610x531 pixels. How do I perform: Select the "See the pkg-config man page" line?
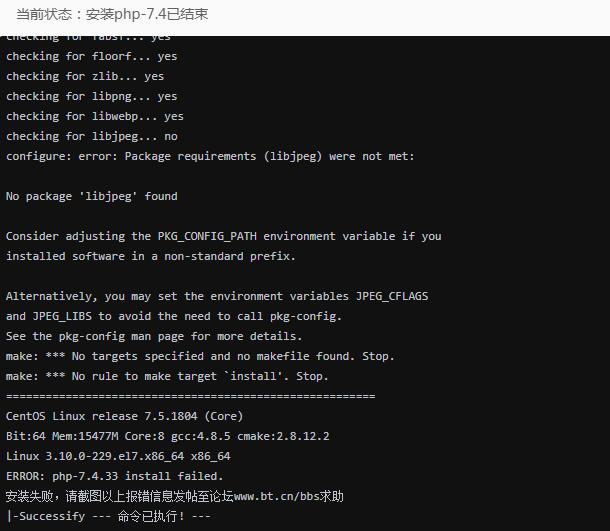pyautogui.click(x=154, y=336)
